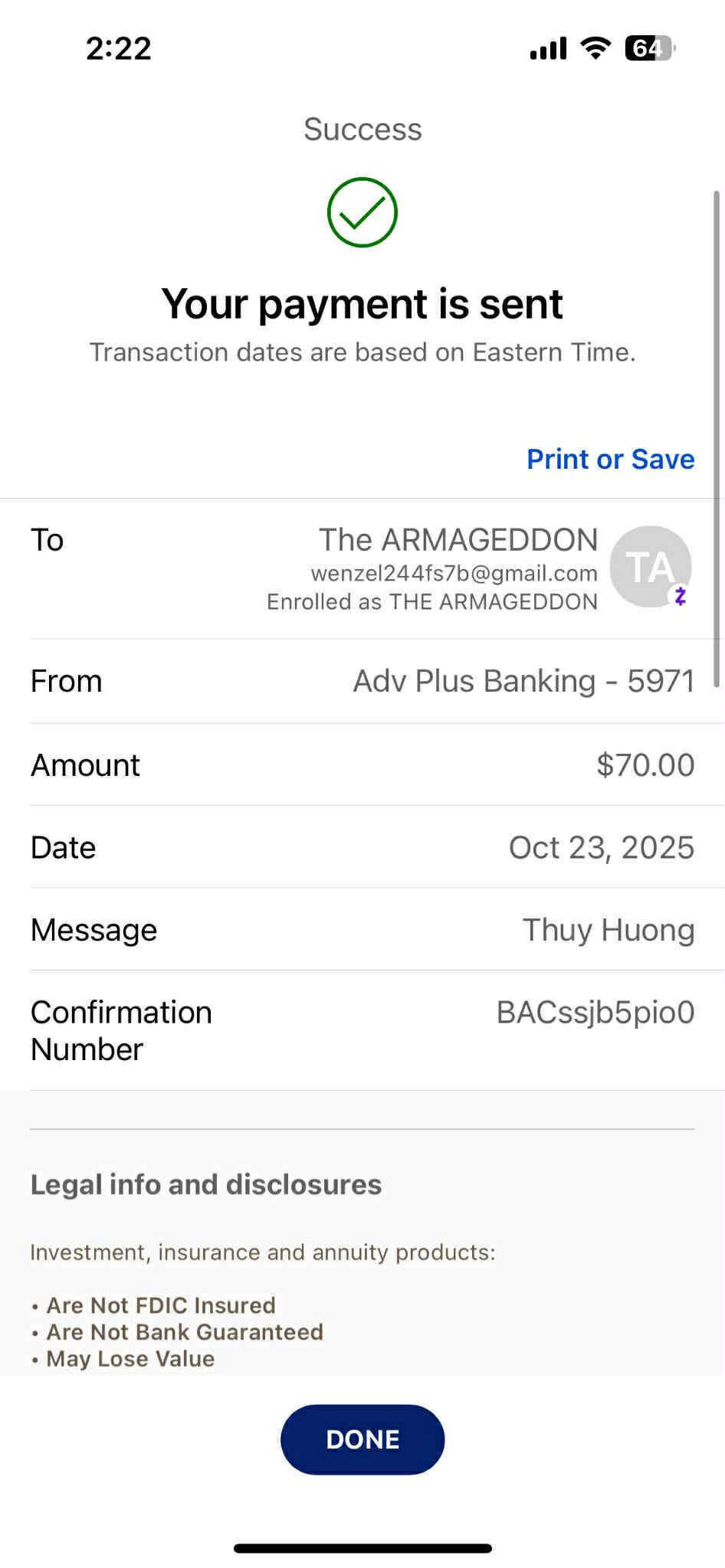
Task: Tap the confirmation number BACssjb5pio0
Action: click(595, 1013)
